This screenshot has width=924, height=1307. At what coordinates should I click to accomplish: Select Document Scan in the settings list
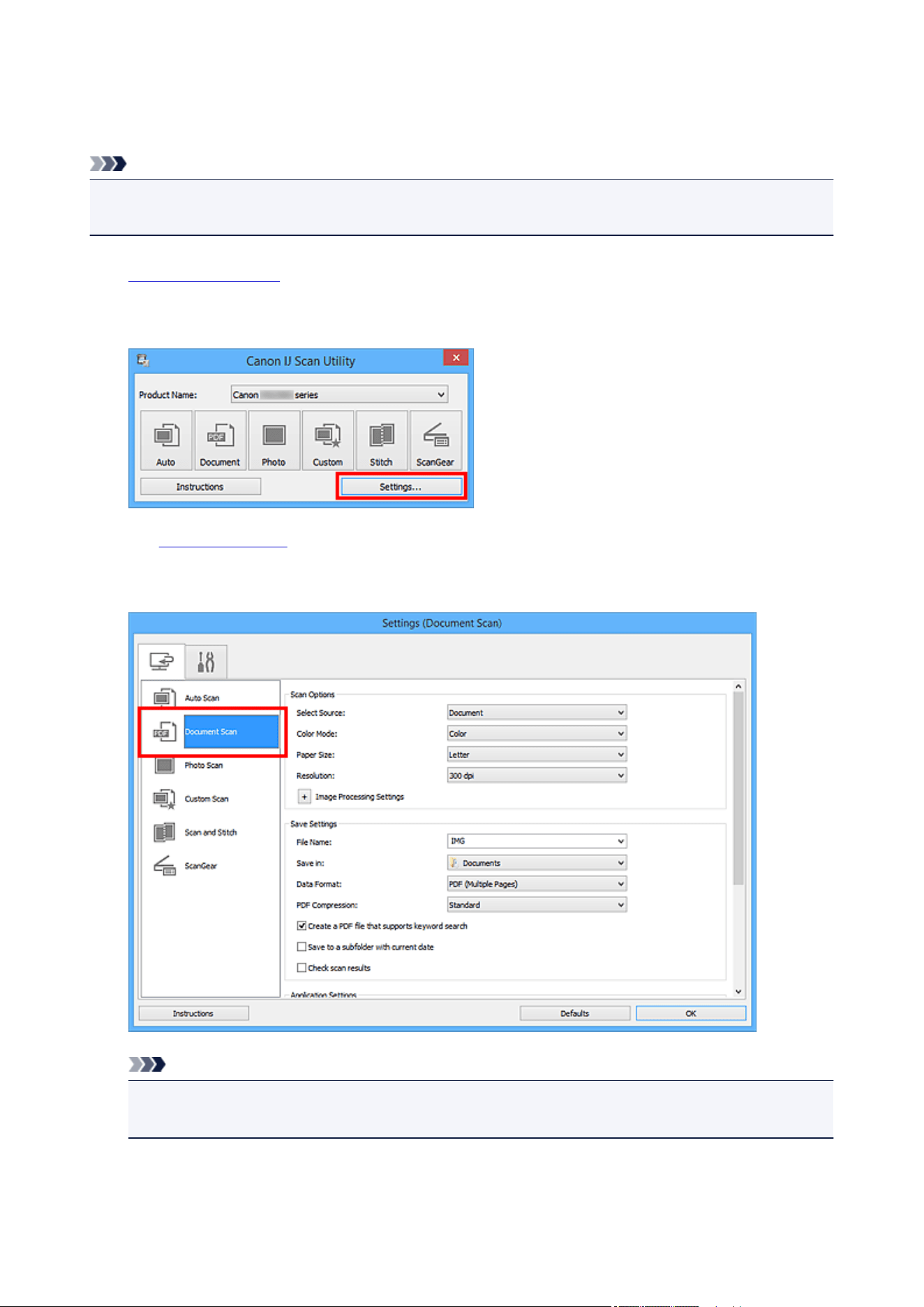(211, 732)
